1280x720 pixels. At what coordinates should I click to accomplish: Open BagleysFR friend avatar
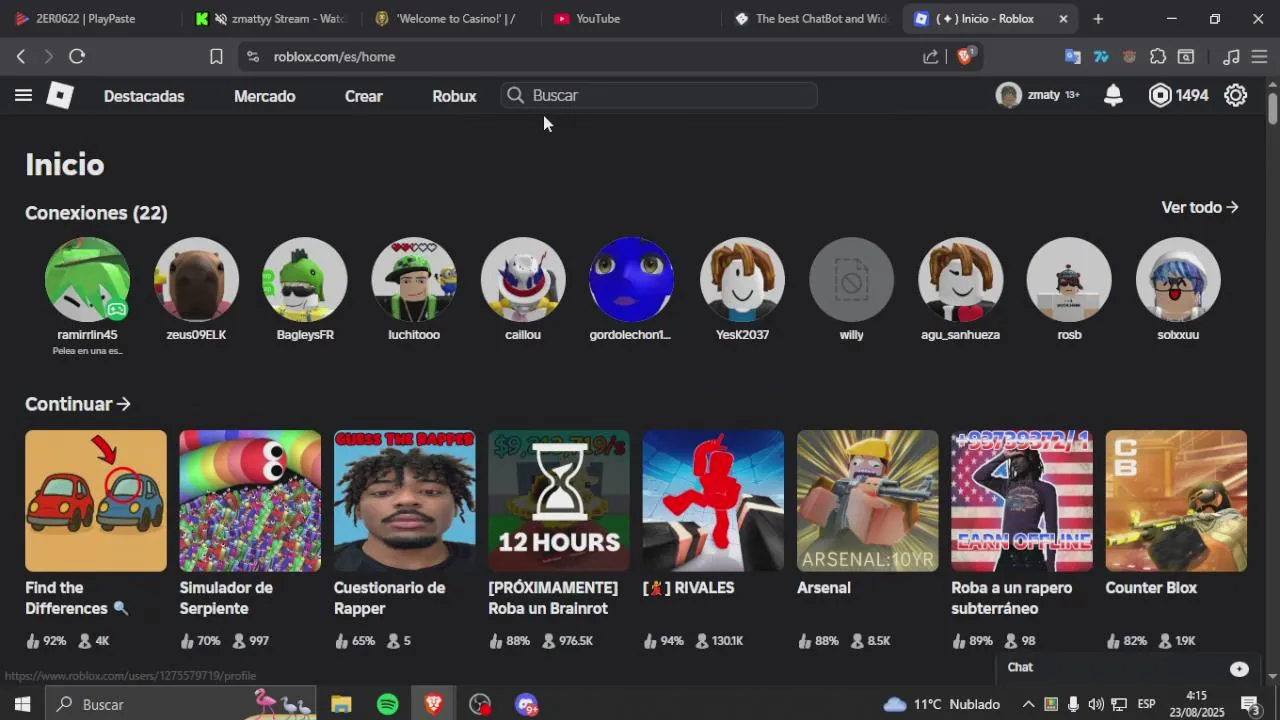tap(305, 280)
